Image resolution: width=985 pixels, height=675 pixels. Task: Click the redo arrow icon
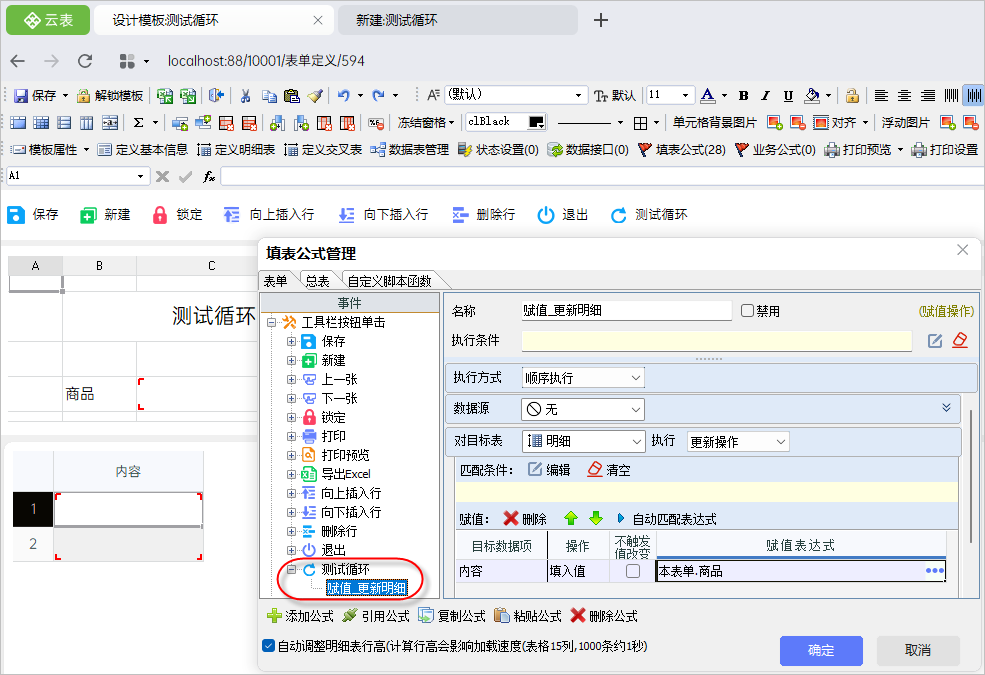(x=378, y=95)
